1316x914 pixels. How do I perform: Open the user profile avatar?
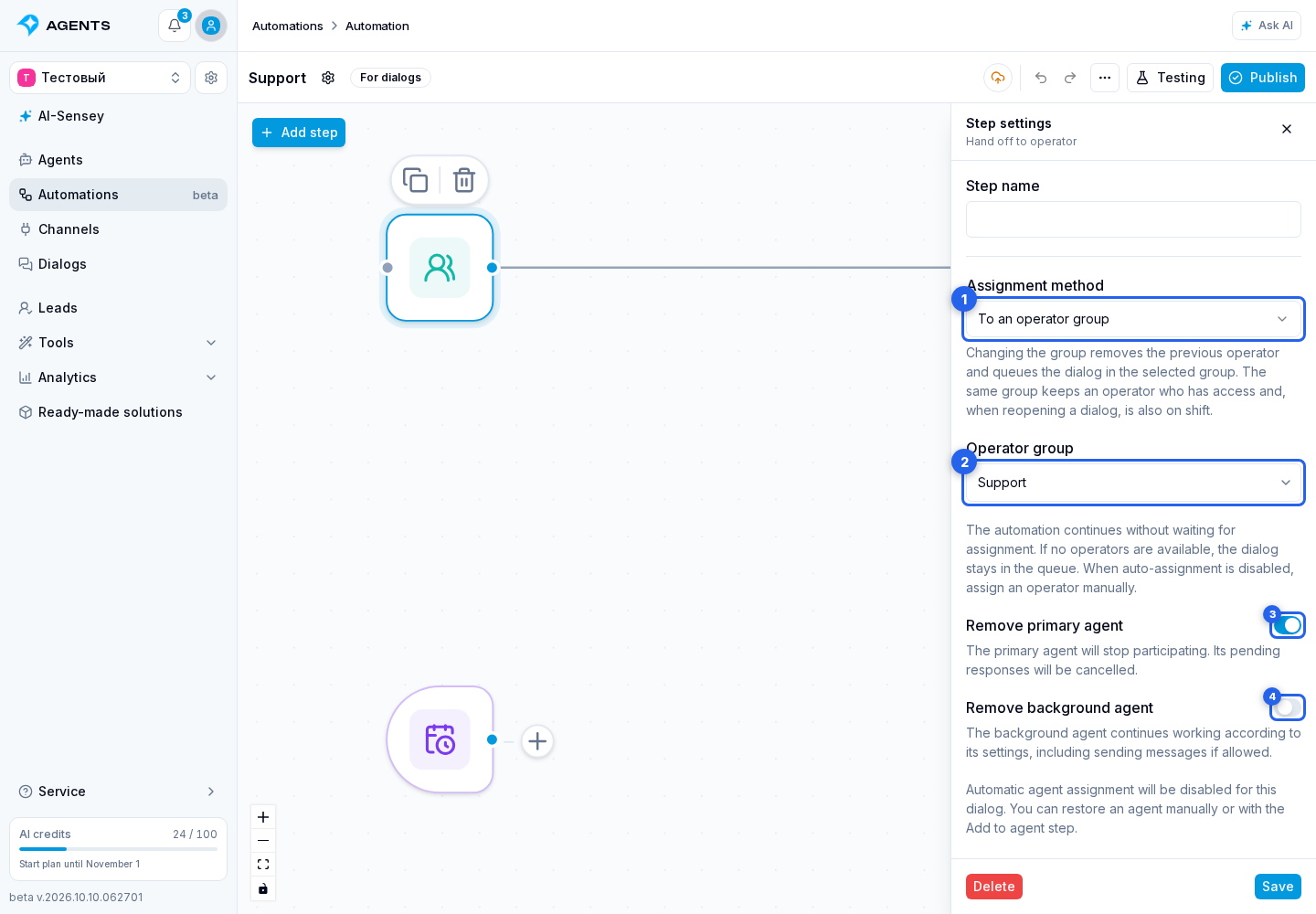211,26
